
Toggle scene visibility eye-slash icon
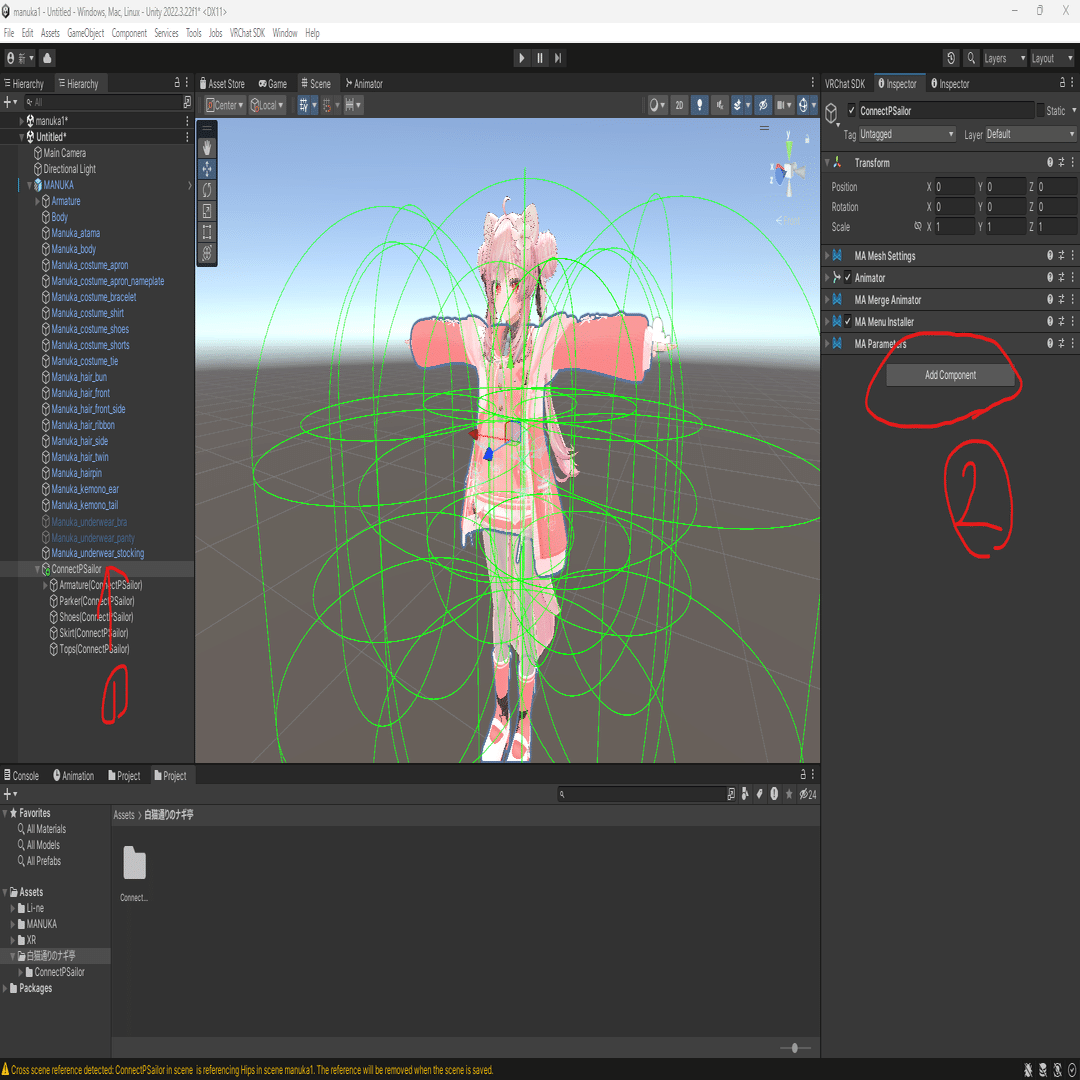(762, 105)
